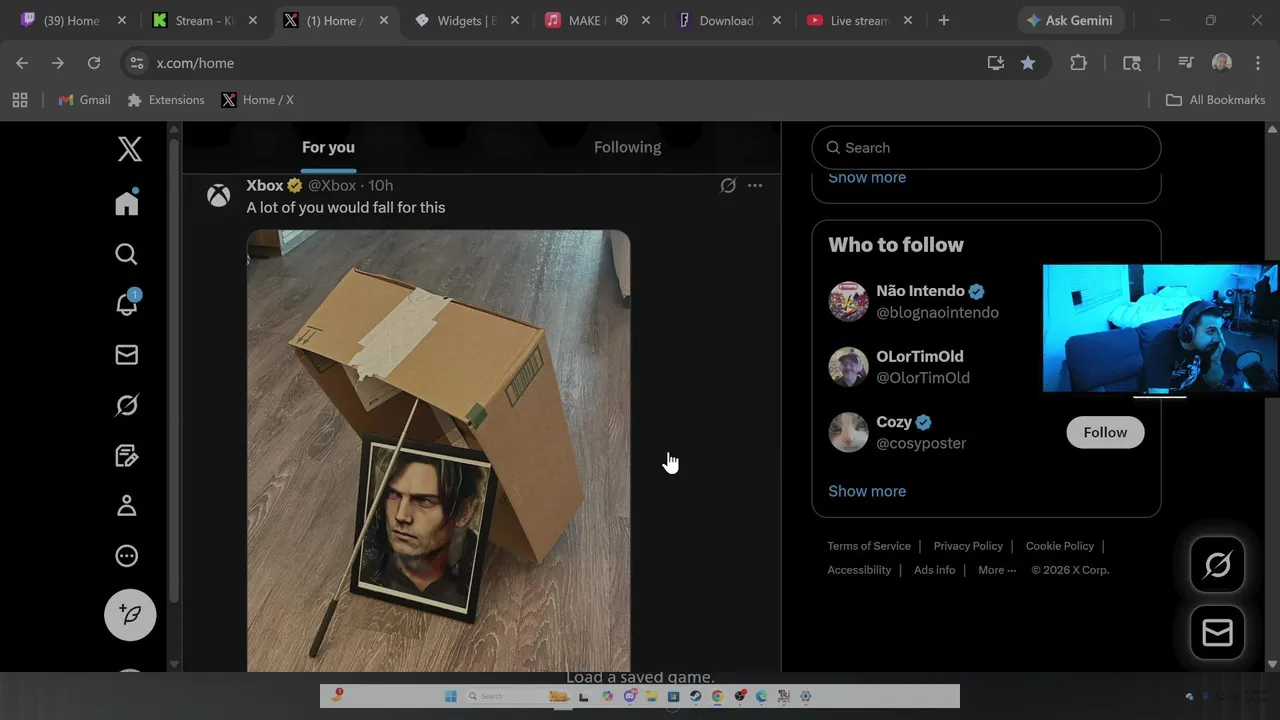Switch to the Stream browser tab

coord(205,20)
